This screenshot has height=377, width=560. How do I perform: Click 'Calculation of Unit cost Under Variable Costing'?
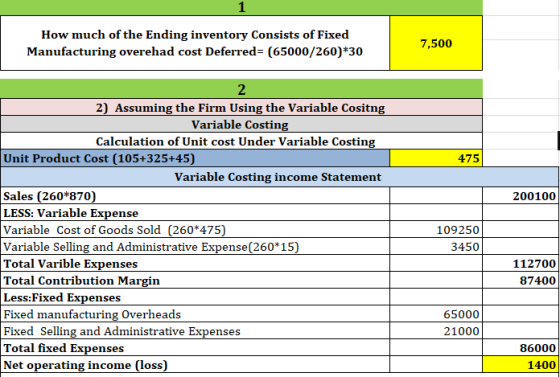(x=241, y=141)
